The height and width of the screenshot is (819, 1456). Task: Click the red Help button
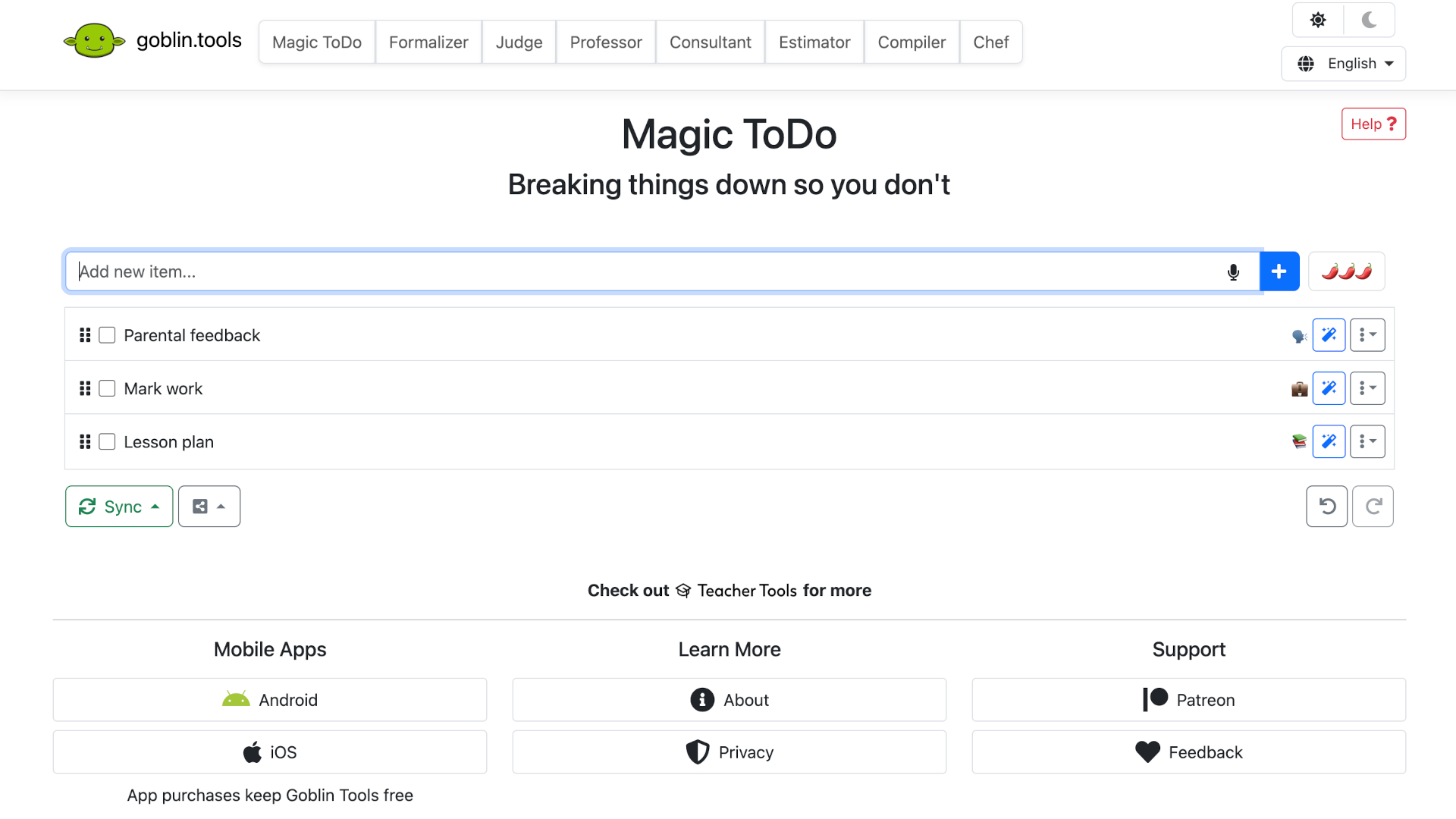coord(1373,124)
